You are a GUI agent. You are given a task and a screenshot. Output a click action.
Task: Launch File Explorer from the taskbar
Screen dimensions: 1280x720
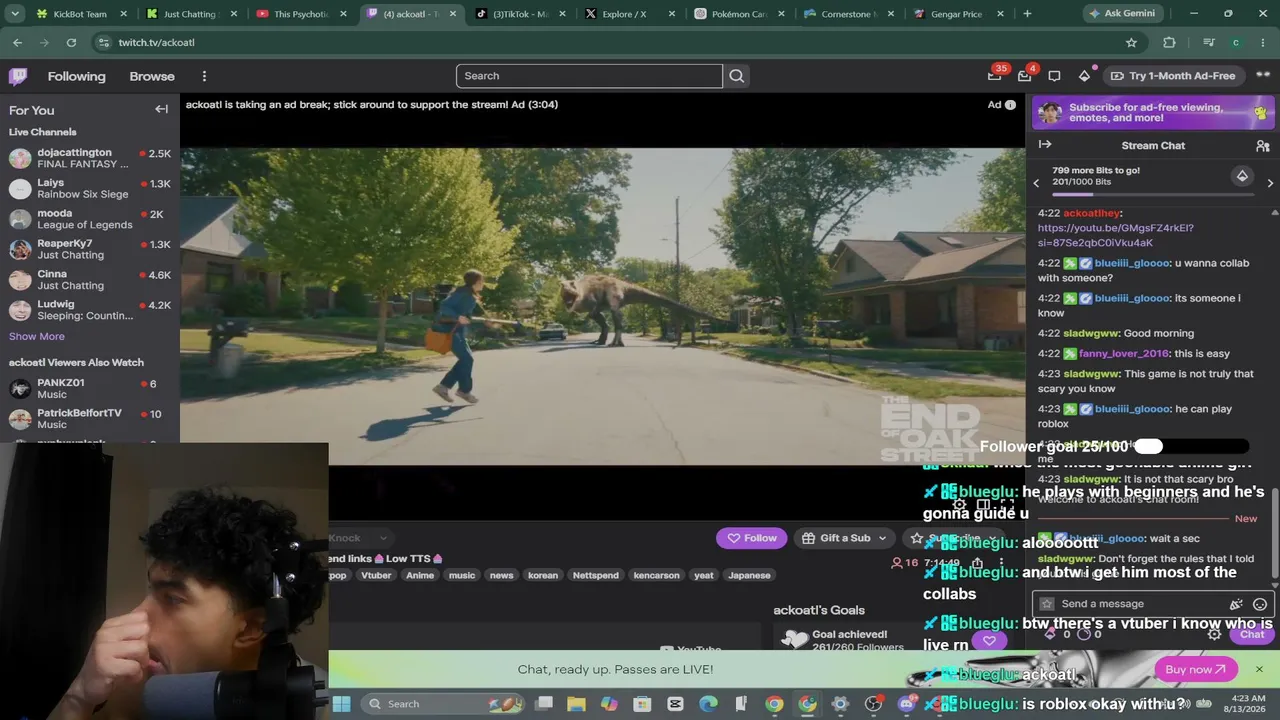577,704
